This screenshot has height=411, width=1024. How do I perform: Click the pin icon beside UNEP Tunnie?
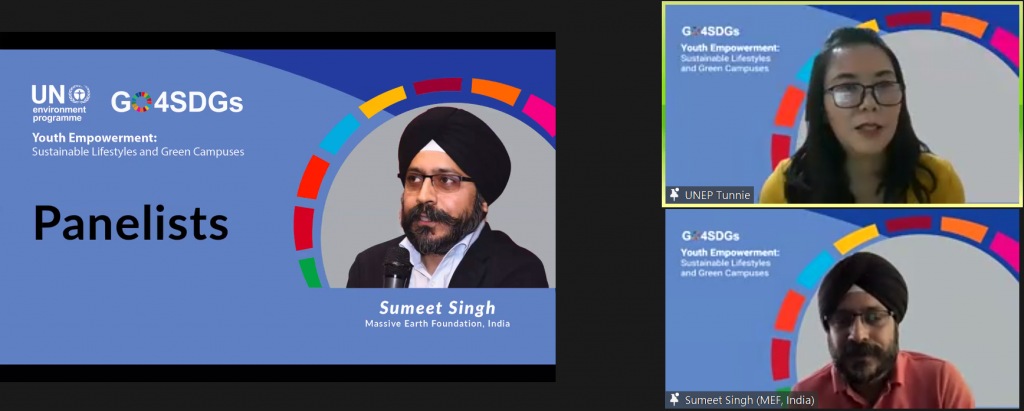coord(675,195)
